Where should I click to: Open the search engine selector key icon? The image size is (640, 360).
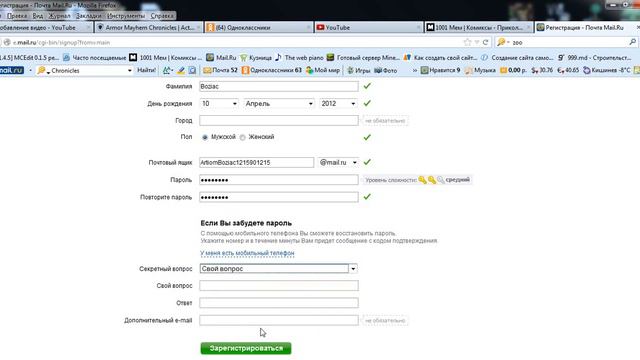click(503, 42)
